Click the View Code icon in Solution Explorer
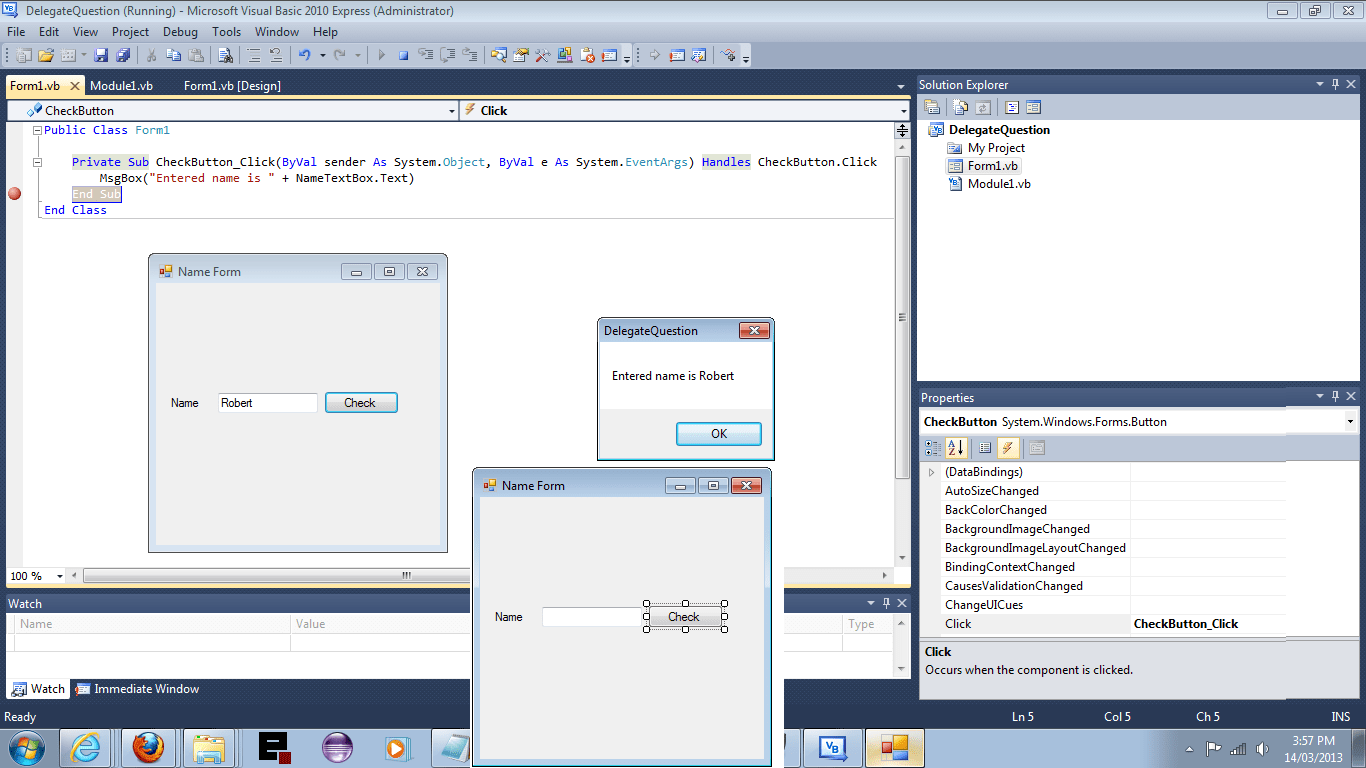The width and height of the screenshot is (1366, 768). (1012, 107)
